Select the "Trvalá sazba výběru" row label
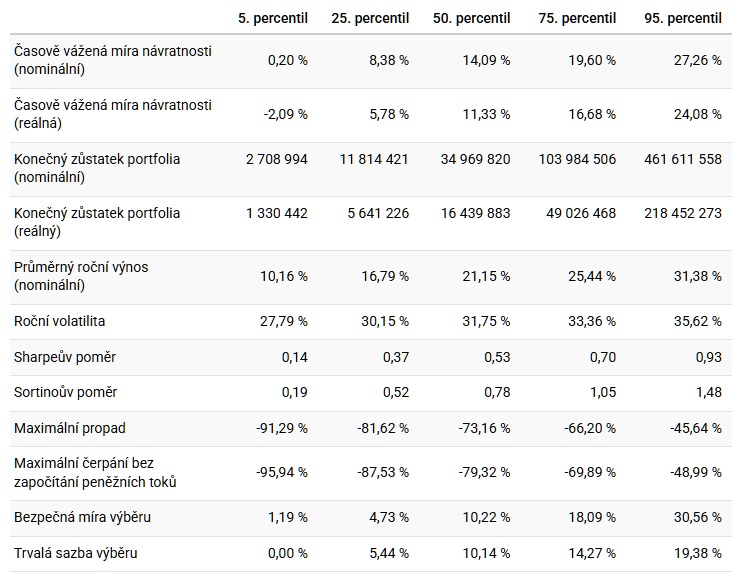The height and width of the screenshot is (572, 733). tap(76, 554)
